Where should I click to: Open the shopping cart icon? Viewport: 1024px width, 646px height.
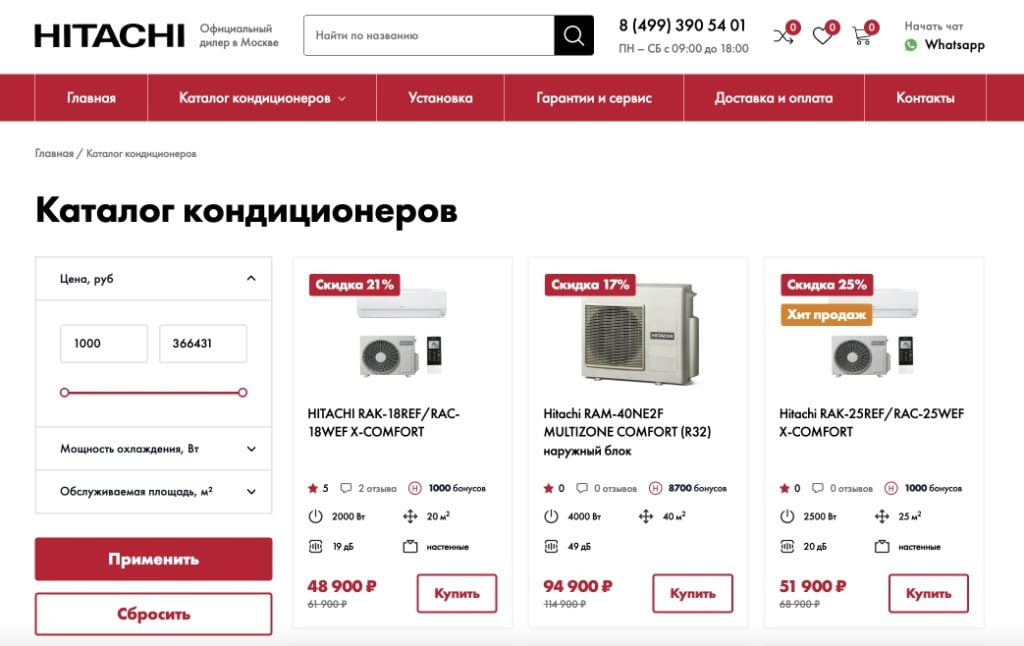click(861, 35)
